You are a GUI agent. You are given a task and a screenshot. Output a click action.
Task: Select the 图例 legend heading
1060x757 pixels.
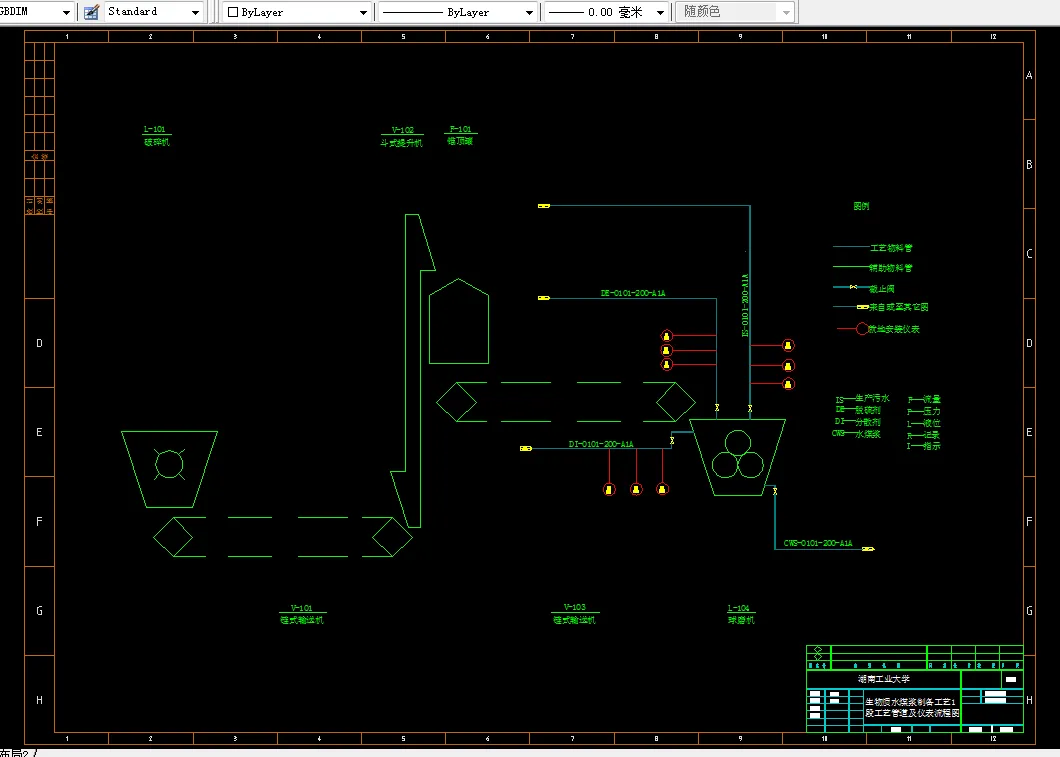coord(861,206)
